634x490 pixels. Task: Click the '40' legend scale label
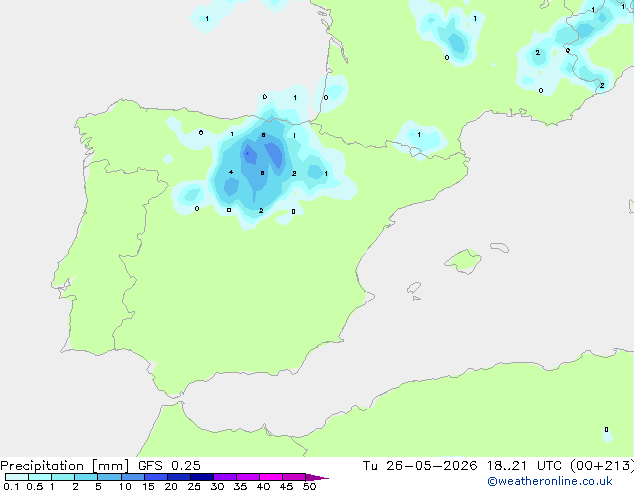point(263,486)
